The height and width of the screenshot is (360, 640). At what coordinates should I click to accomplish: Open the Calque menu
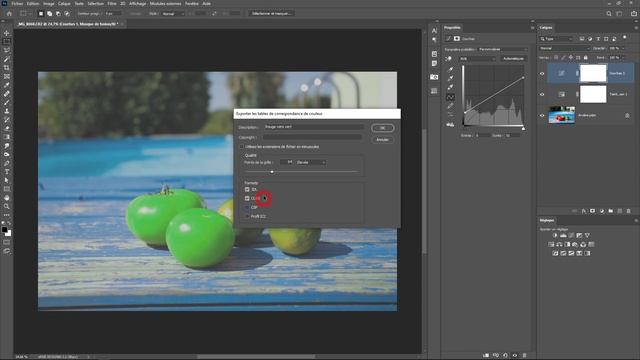tap(64, 3)
